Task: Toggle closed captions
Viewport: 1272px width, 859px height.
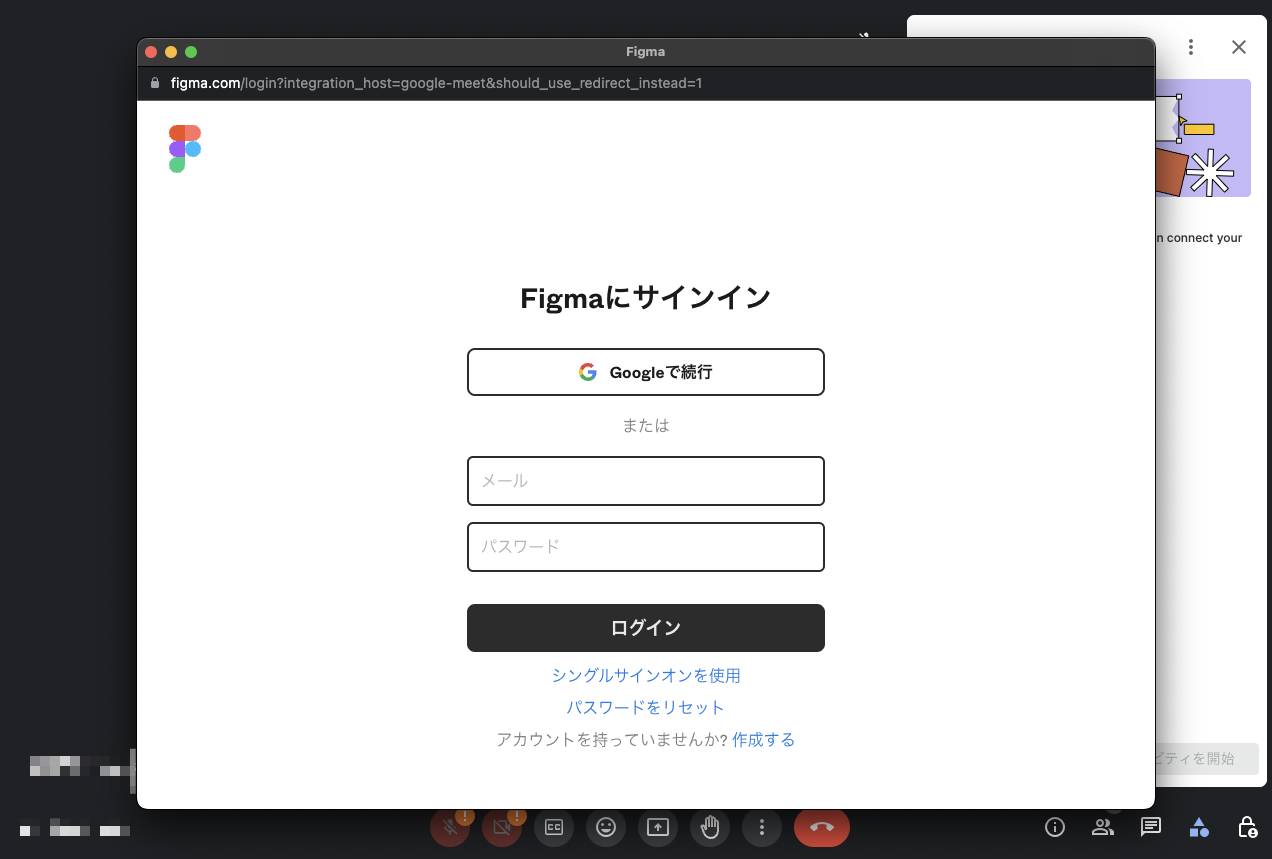Action: (554, 827)
